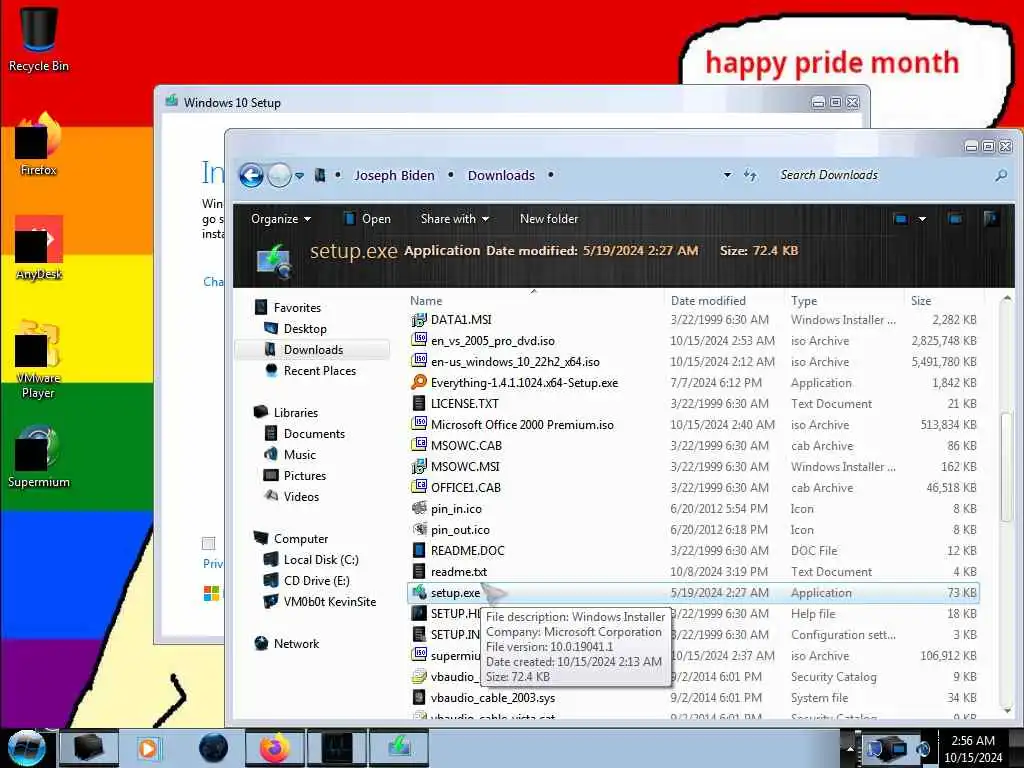The height and width of the screenshot is (768, 1024).
Task: Click New folder in the toolbar
Action: pos(549,219)
